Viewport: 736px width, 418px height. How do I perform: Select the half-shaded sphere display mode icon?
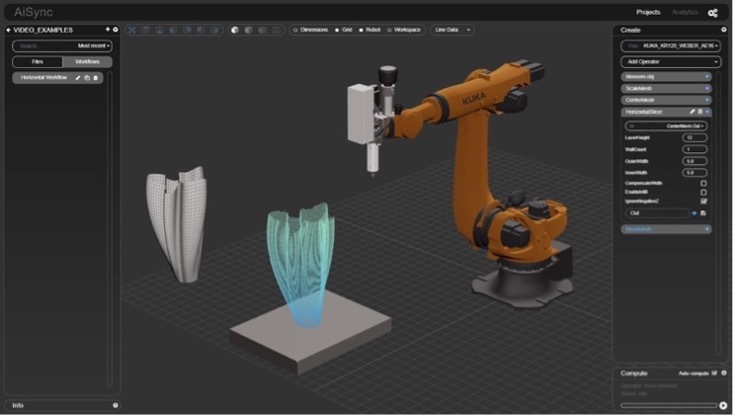(x=235, y=30)
